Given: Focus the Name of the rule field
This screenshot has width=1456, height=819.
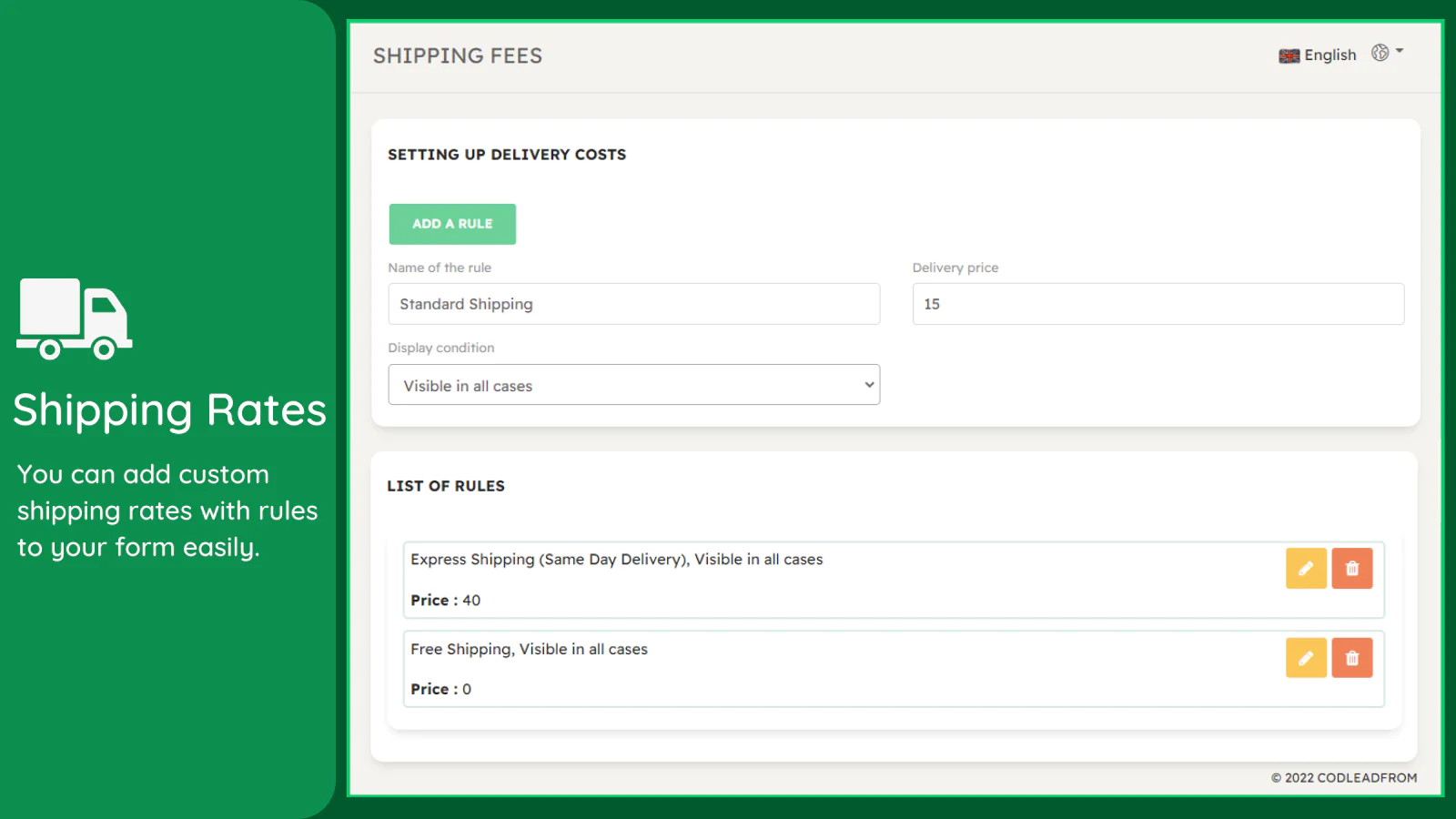Looking at the screenshot, I should point(633,304).
